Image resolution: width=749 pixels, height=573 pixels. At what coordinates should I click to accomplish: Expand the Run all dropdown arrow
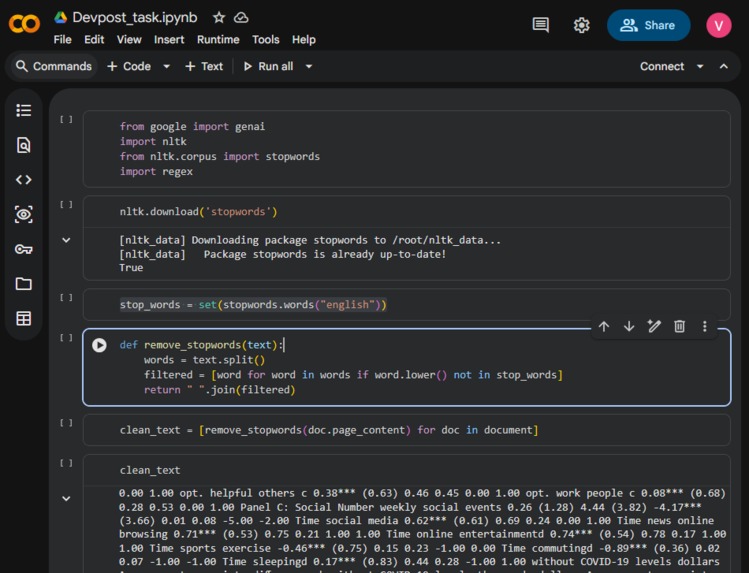pos(309,66)
